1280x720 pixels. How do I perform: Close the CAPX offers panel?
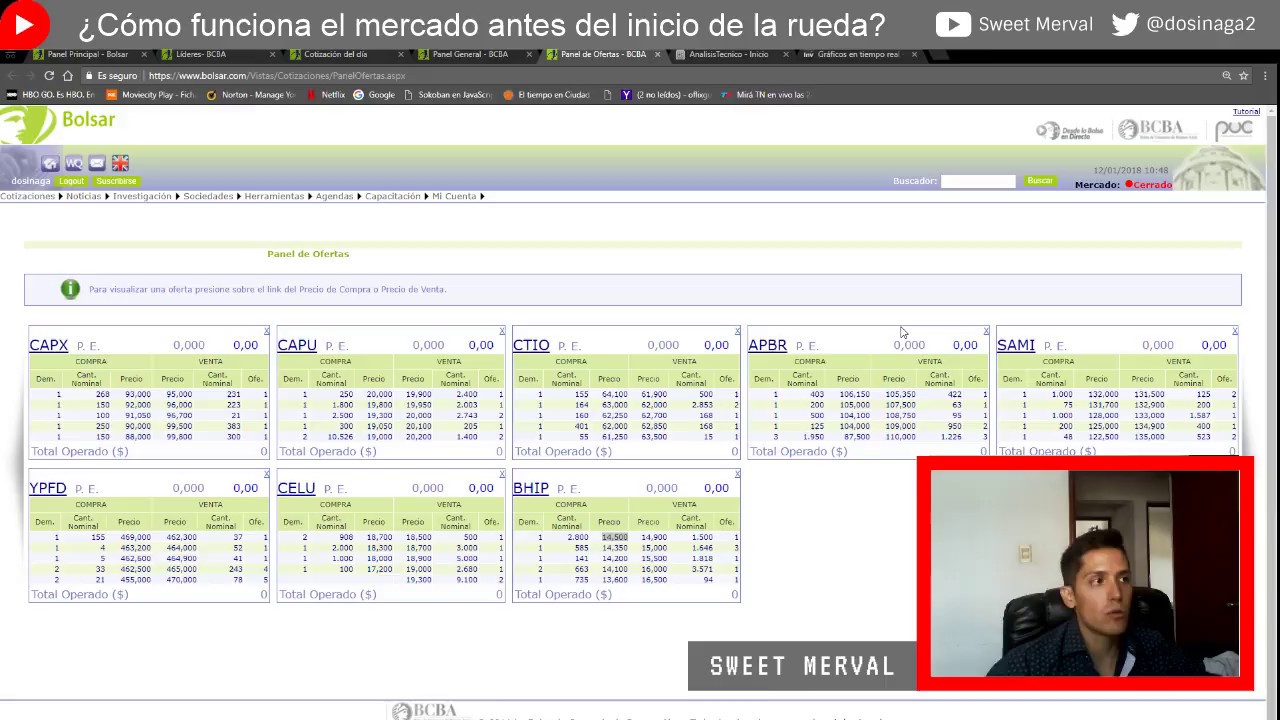point(266,331)
